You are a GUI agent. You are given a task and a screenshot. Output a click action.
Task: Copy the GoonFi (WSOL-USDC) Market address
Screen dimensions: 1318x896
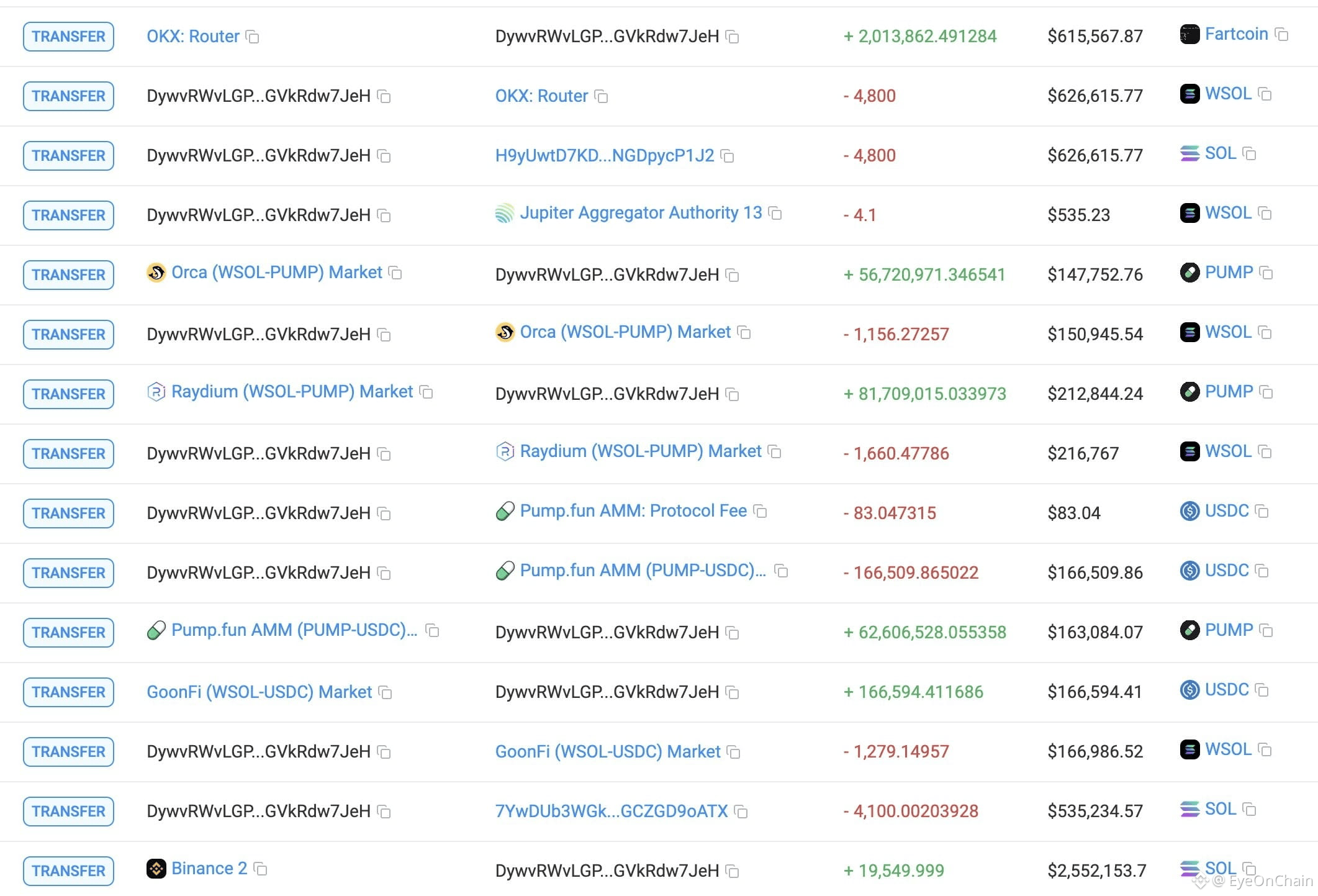[x=384, y=693]
